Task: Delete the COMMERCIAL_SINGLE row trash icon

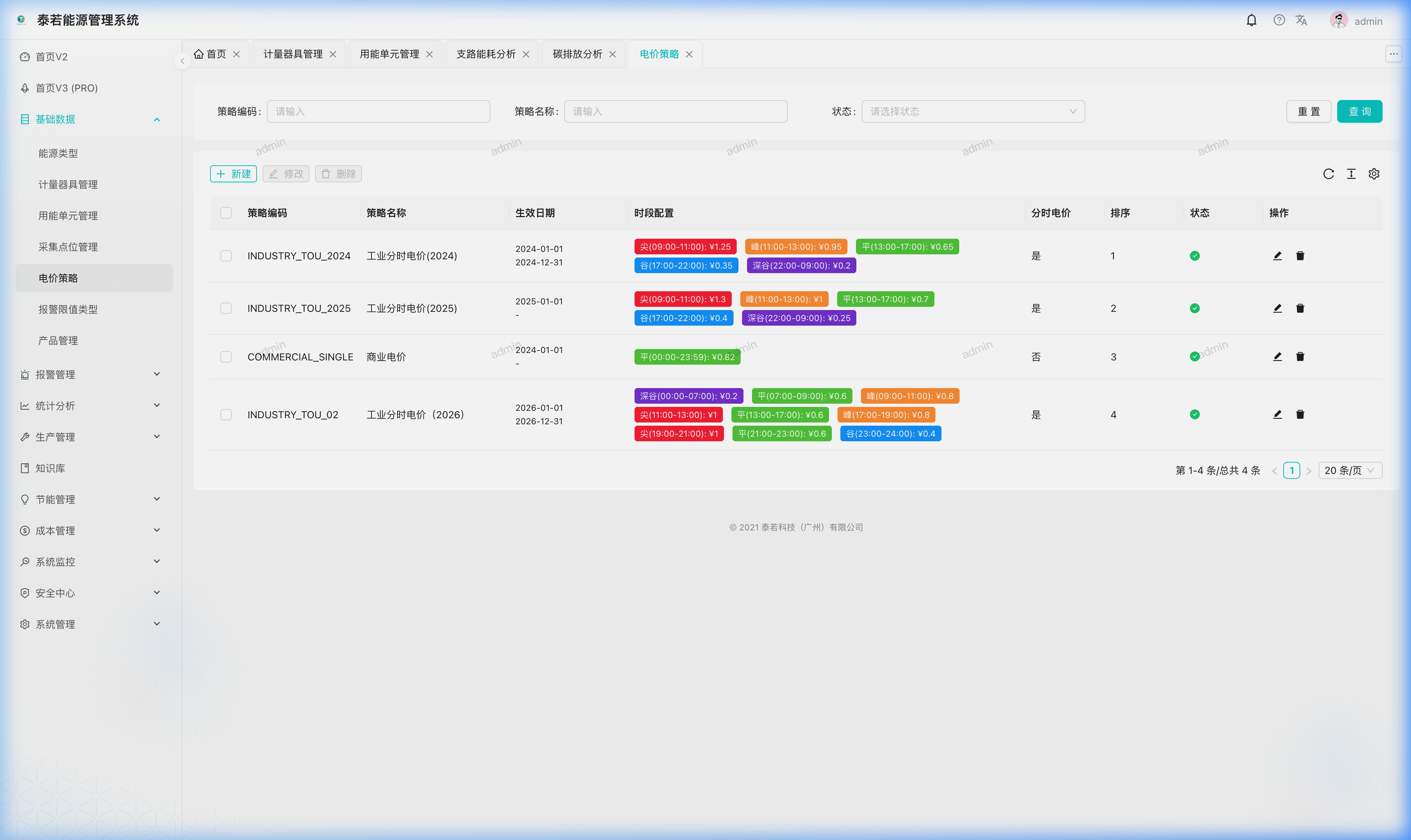Action: tap(1300, 357)
